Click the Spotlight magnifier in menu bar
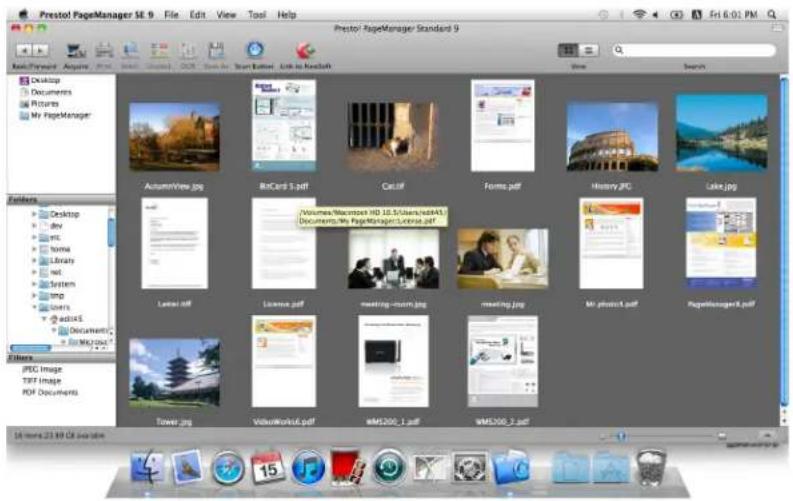 pyautogui.click(x=772, y=15)
